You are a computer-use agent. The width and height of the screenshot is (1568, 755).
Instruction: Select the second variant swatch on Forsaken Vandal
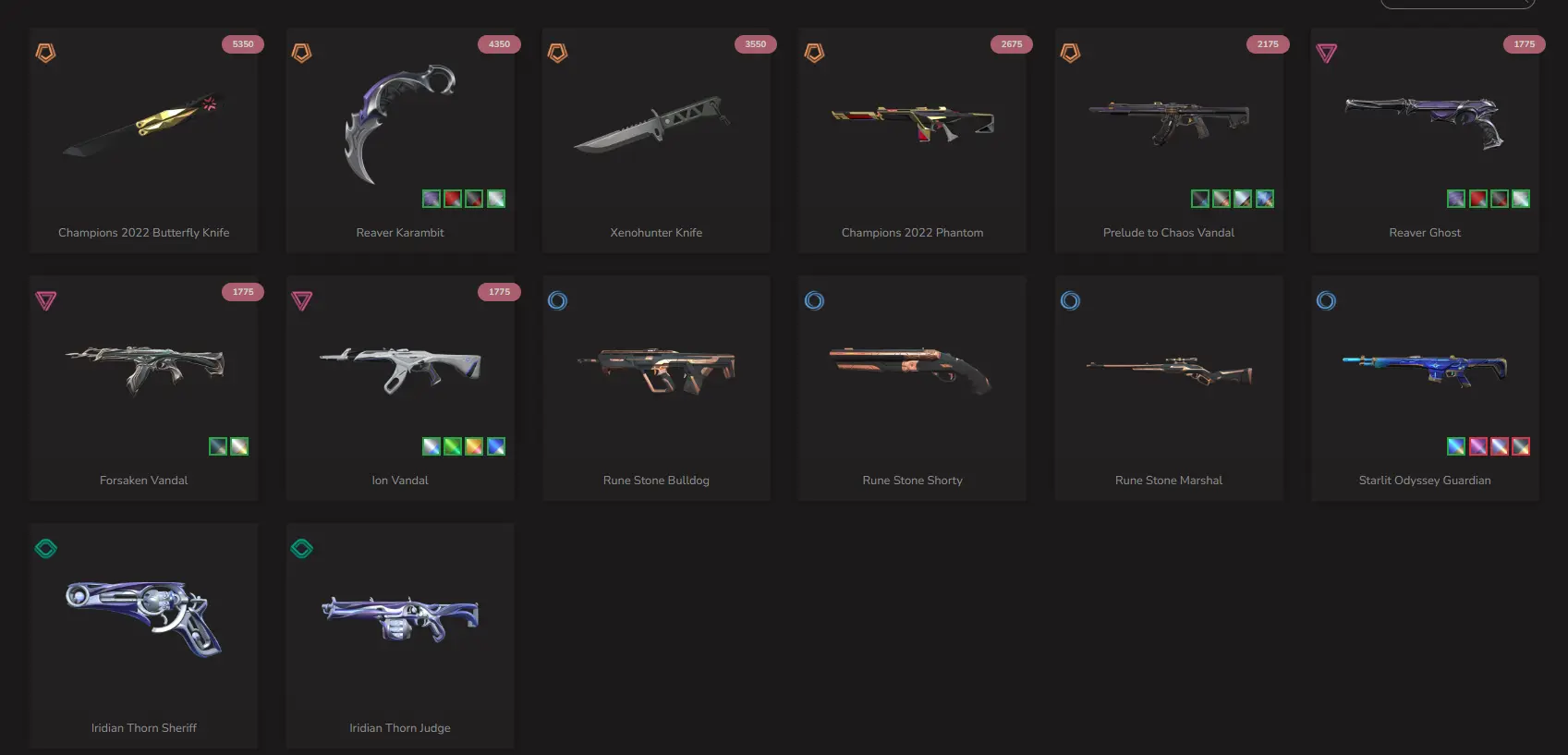pyautogui.click(x=239, y=446)
